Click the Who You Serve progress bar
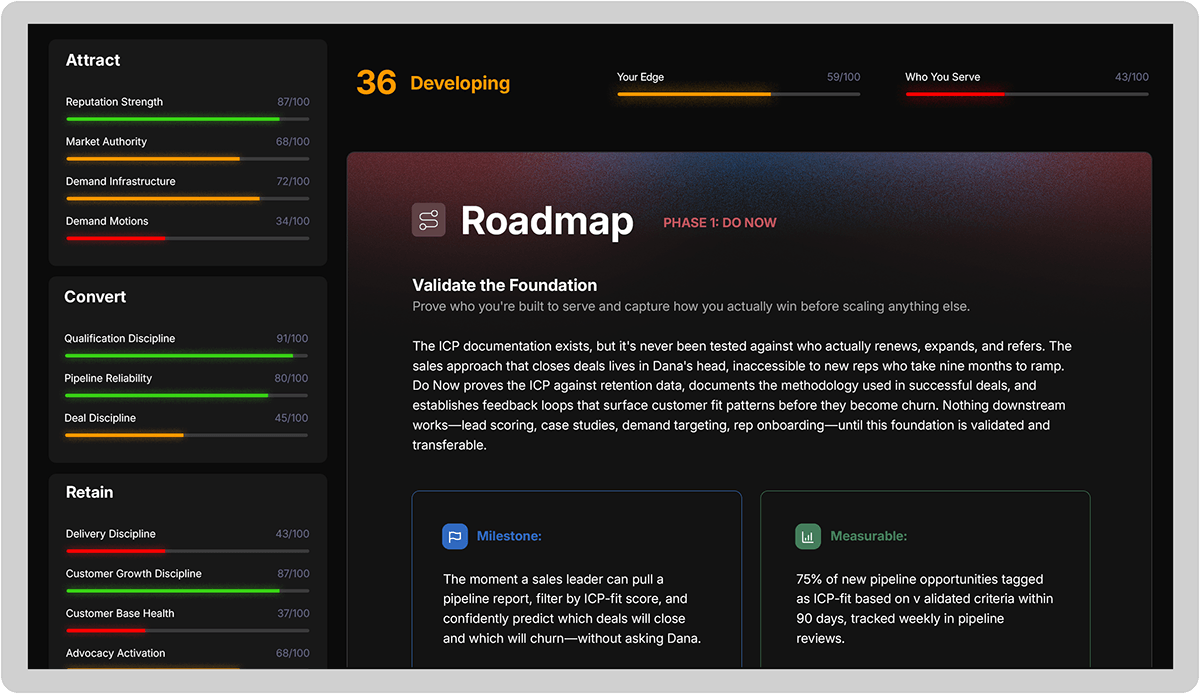 coord(1027,94)
